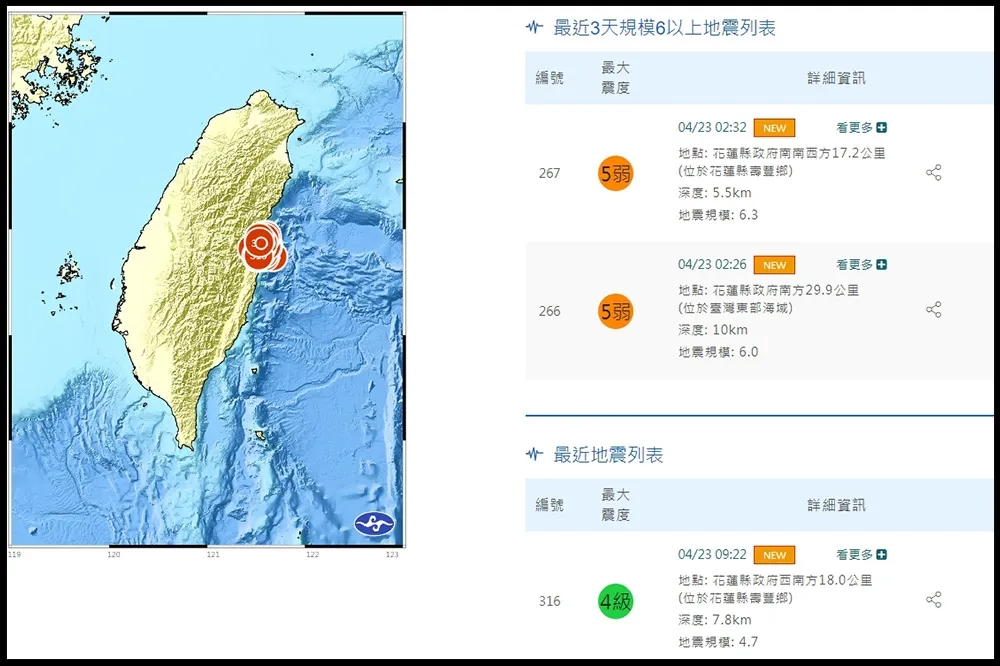
Task: Click report number 316 in the table
Action: pos(549,601)
